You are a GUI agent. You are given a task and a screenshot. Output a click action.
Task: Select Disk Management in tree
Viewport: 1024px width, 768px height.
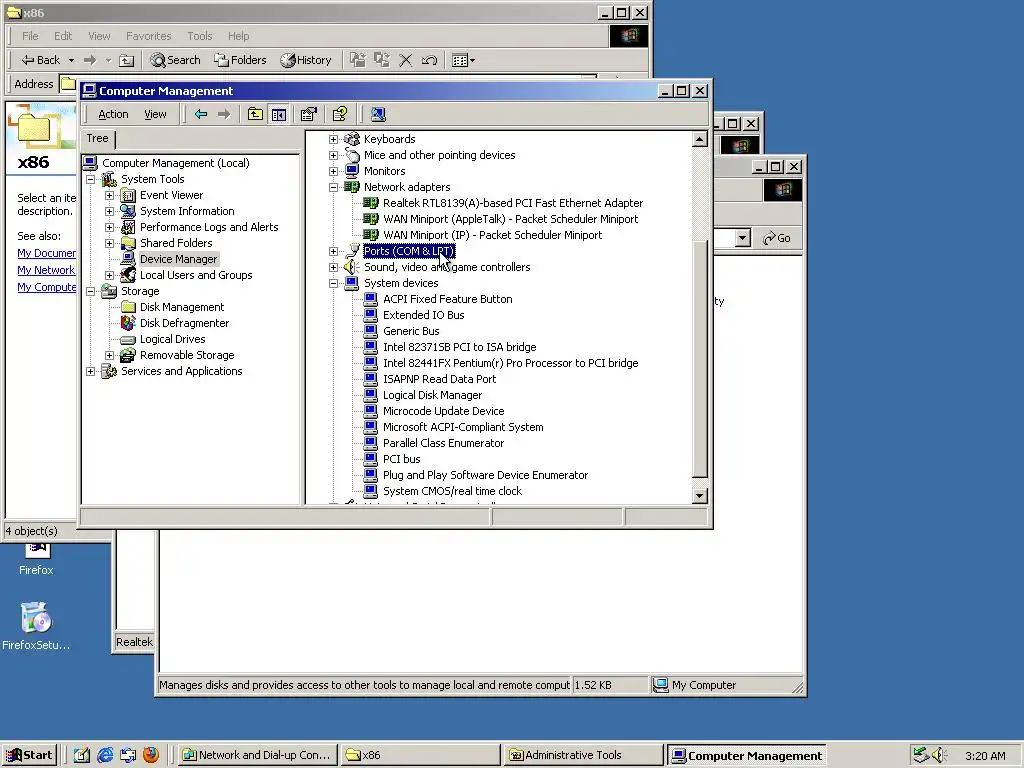coord(182,307)
